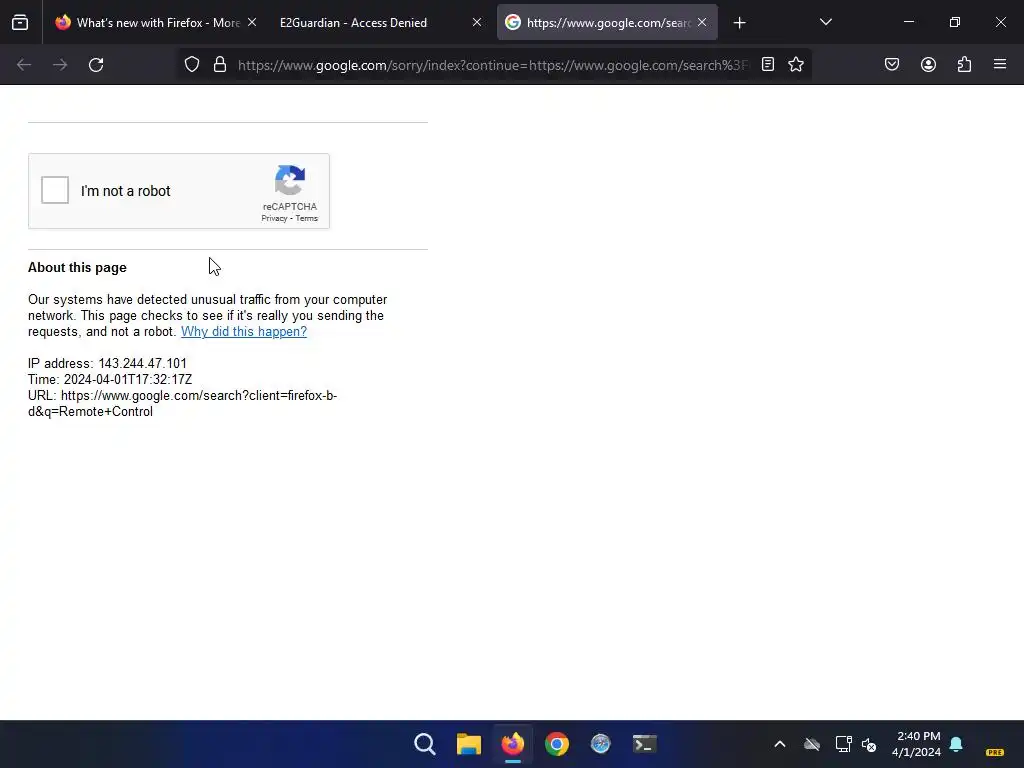Screen dimensions: 1024x768
Task: Go back to previous page
Action: pos(24,65)
